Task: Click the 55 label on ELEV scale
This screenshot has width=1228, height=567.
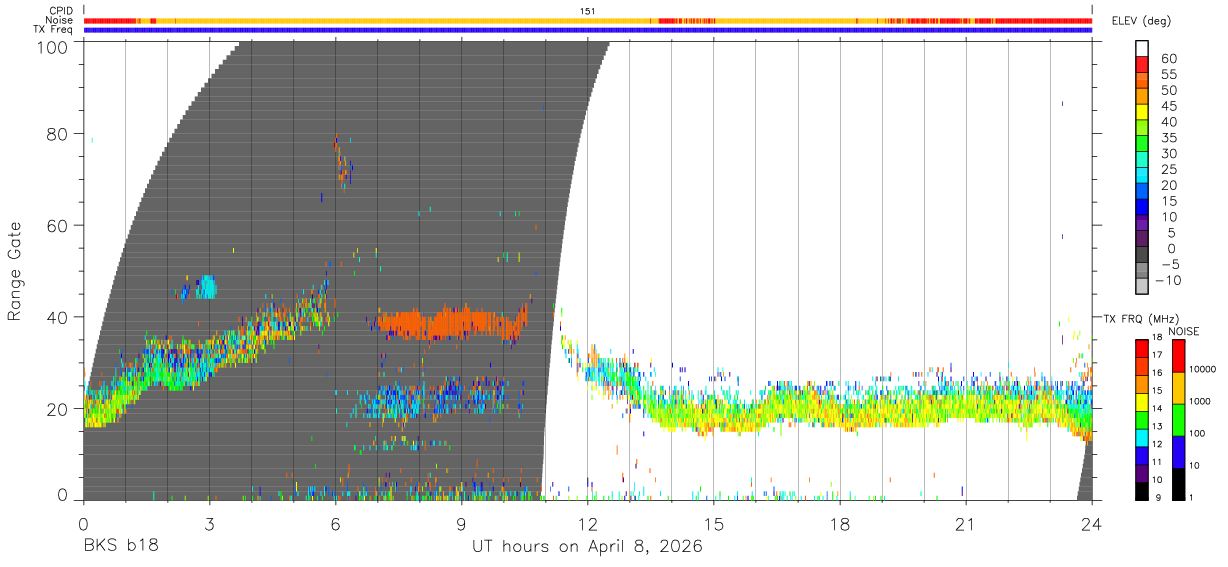Action: [x=1169, y=74]
